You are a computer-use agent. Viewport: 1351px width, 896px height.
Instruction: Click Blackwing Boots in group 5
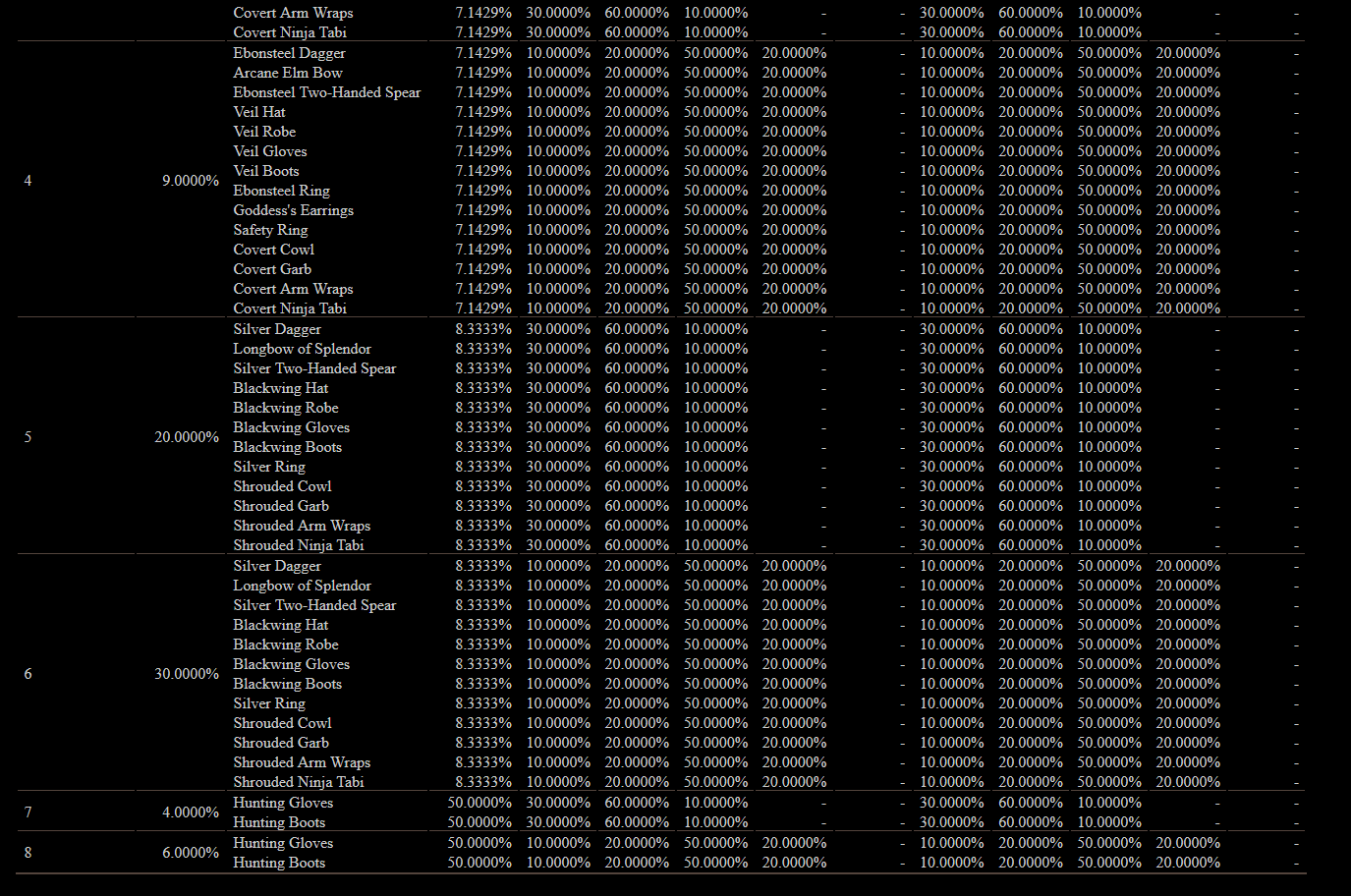tap(288, 447)
